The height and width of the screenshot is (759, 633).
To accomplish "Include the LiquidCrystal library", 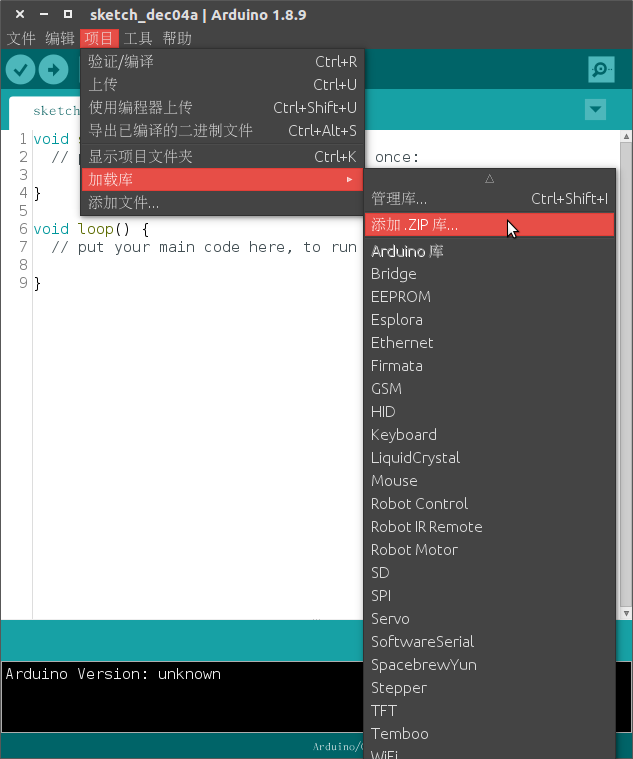I will pyautogui.click(x=489, y=458).
